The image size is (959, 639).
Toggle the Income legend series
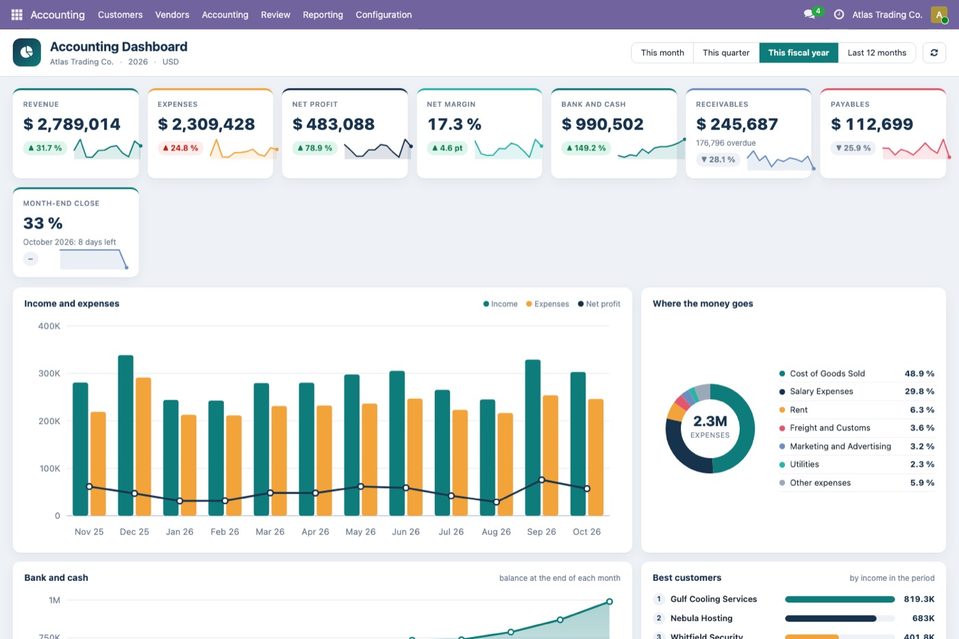pos(500,304)
